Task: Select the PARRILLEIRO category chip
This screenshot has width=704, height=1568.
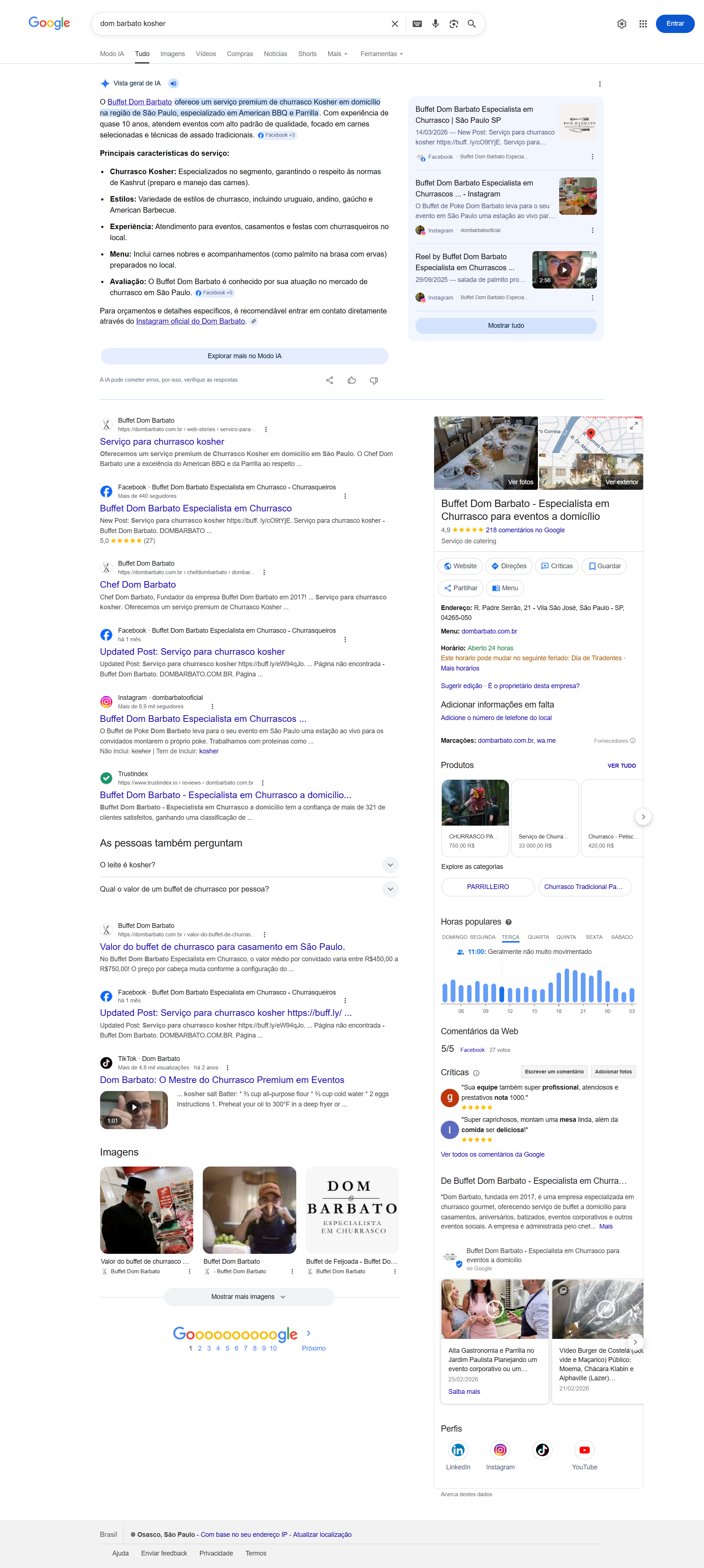Action: click(x=488, y=887)
